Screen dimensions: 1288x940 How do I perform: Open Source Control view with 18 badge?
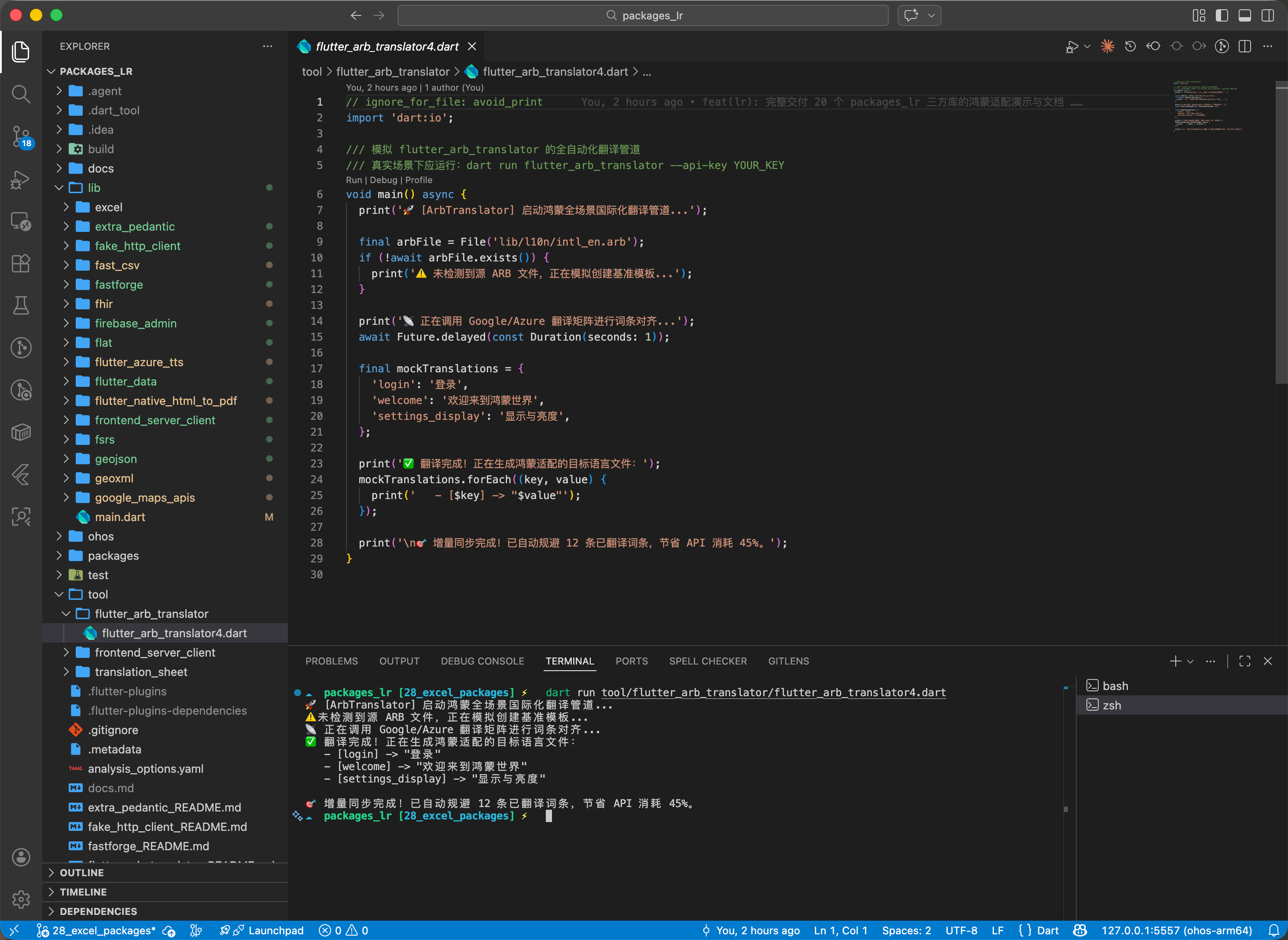[x=21, y=136]
